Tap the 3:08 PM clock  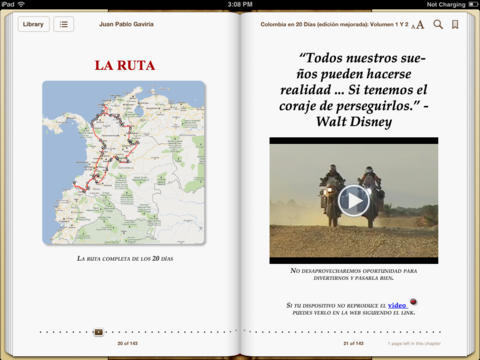pyautogui.click(x=240, y=4)
